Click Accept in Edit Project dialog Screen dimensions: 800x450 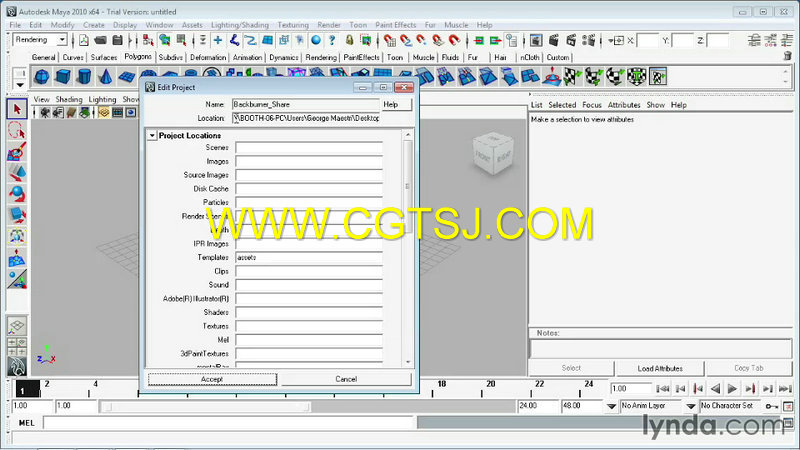[212, 379]
